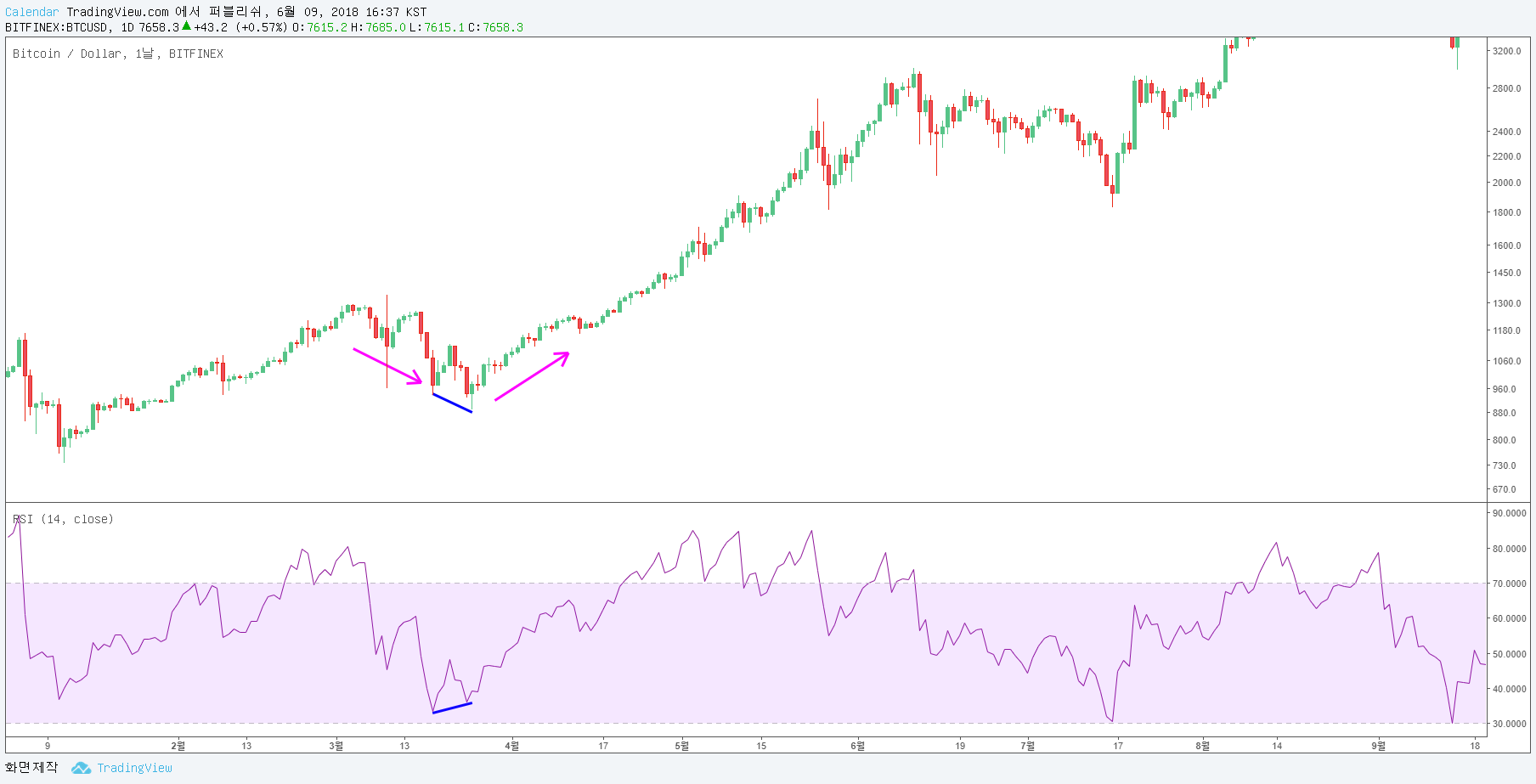Click the 70.0000 RSI axis label
The width and height of the screenshot is (1536, 784).
[1510, 584]
